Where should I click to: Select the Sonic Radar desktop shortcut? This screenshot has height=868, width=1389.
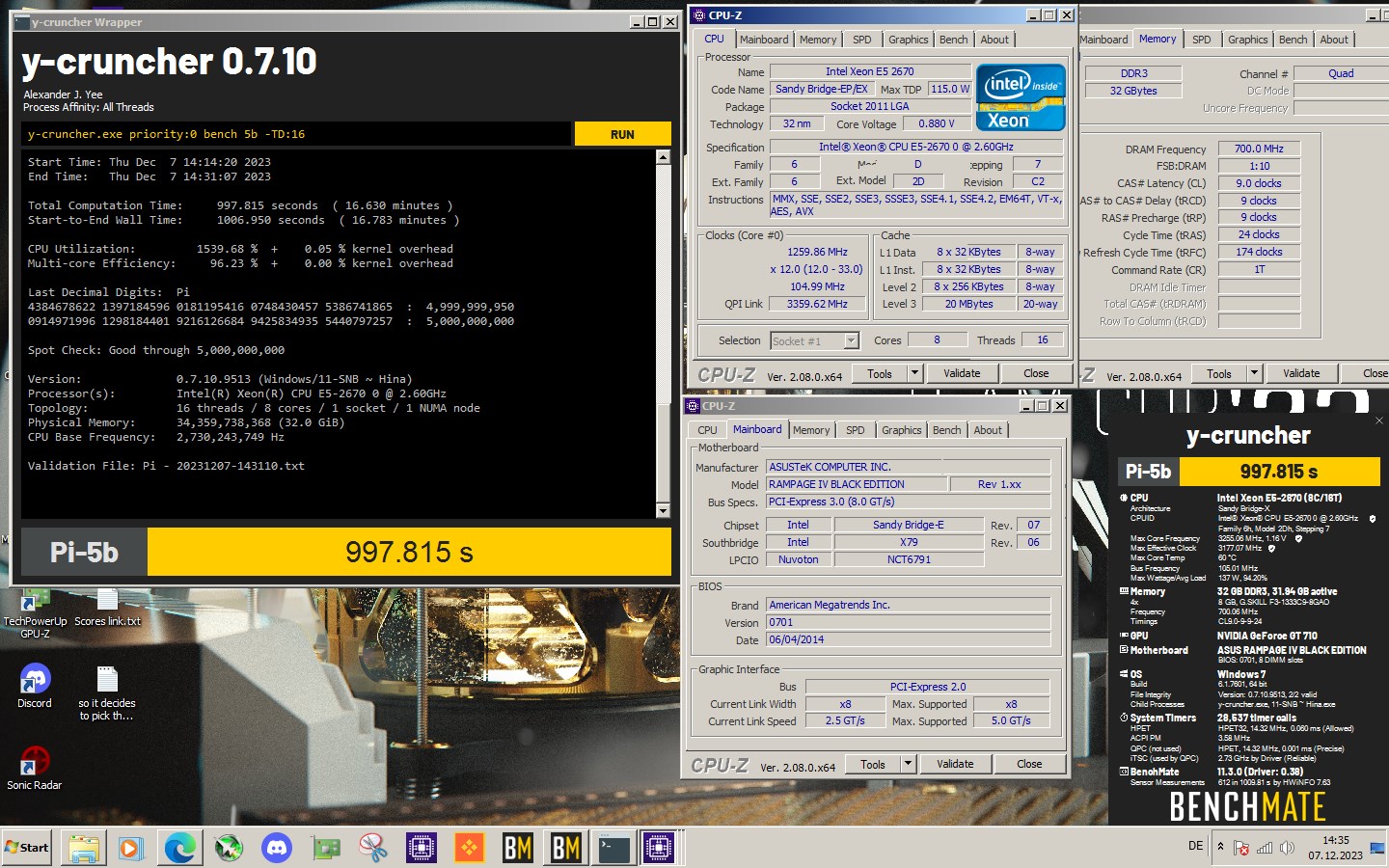click(35, 768)
